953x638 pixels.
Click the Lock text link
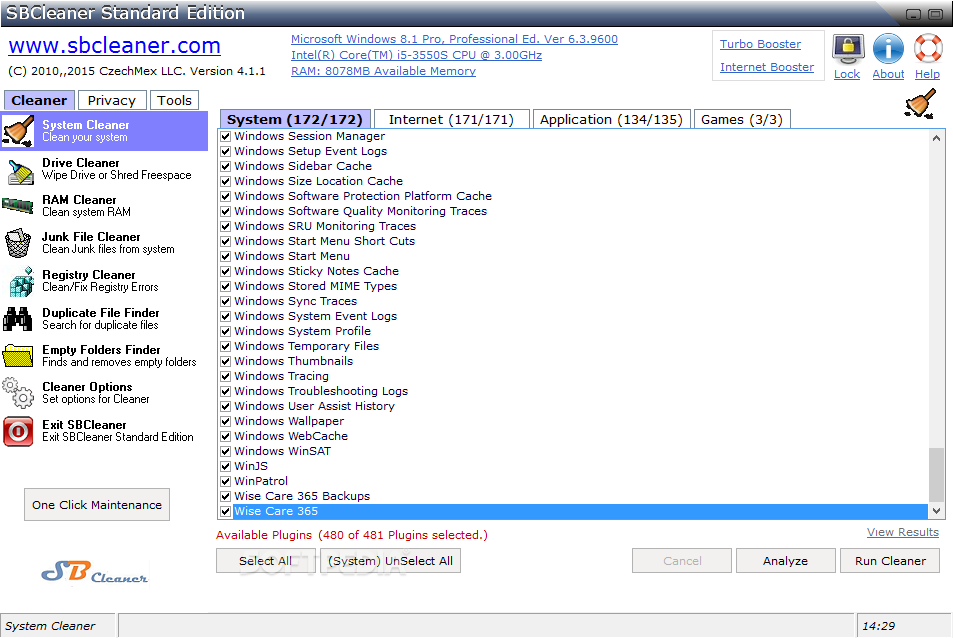[x=847, y=74]
